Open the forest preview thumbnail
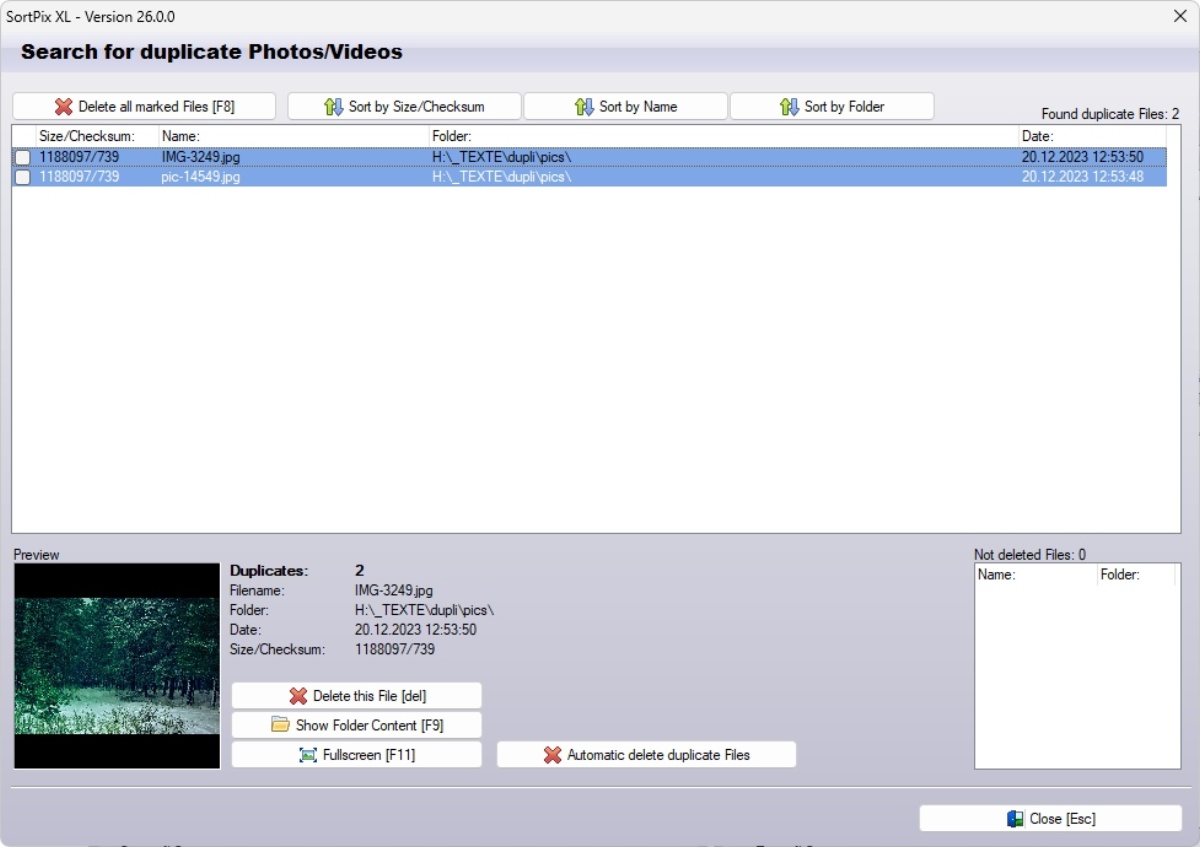Viewport: 1200px width, 847px height. click(x=117, y=666)
